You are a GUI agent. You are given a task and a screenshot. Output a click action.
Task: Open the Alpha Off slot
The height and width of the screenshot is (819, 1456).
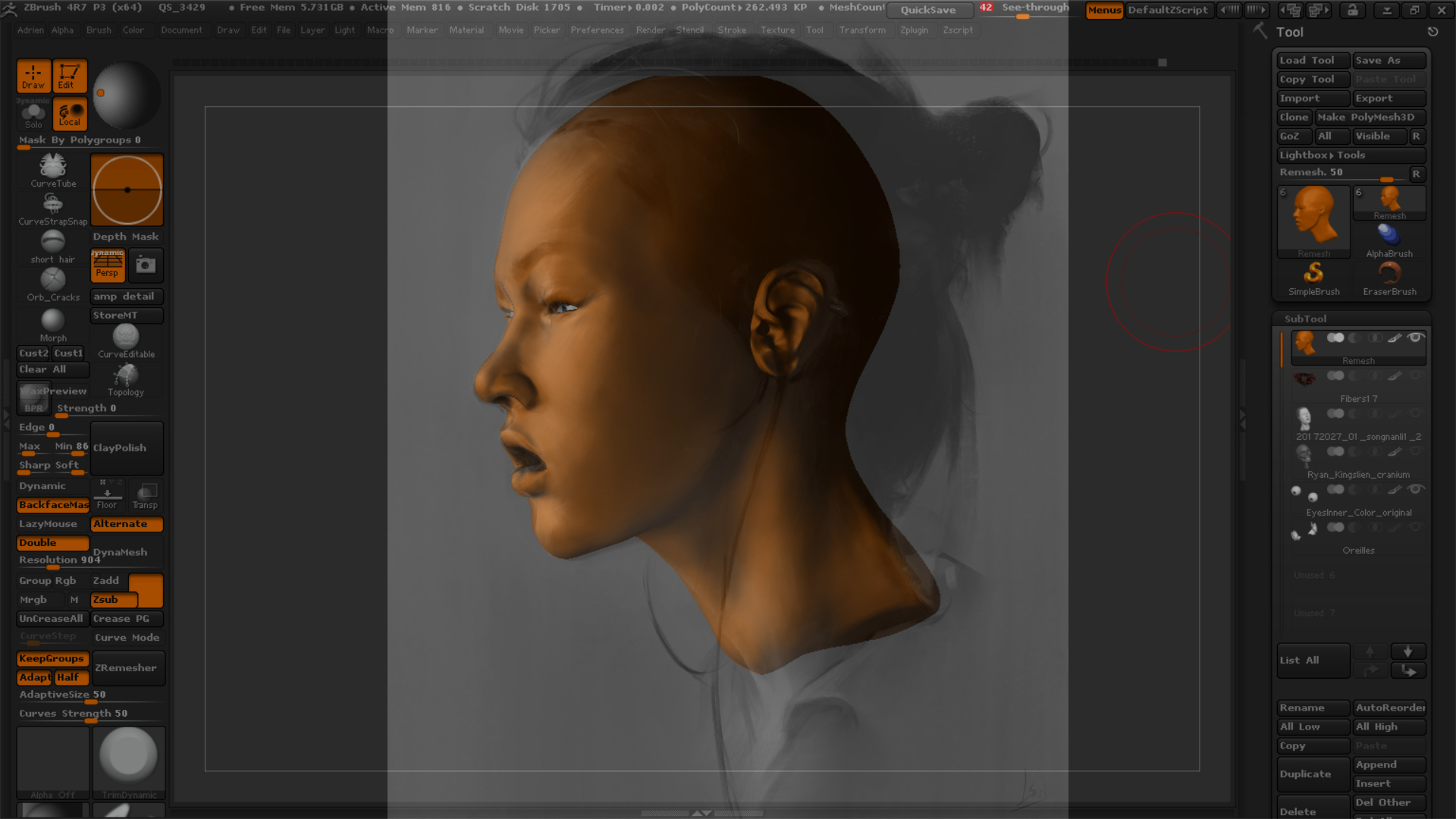point(53,763)
